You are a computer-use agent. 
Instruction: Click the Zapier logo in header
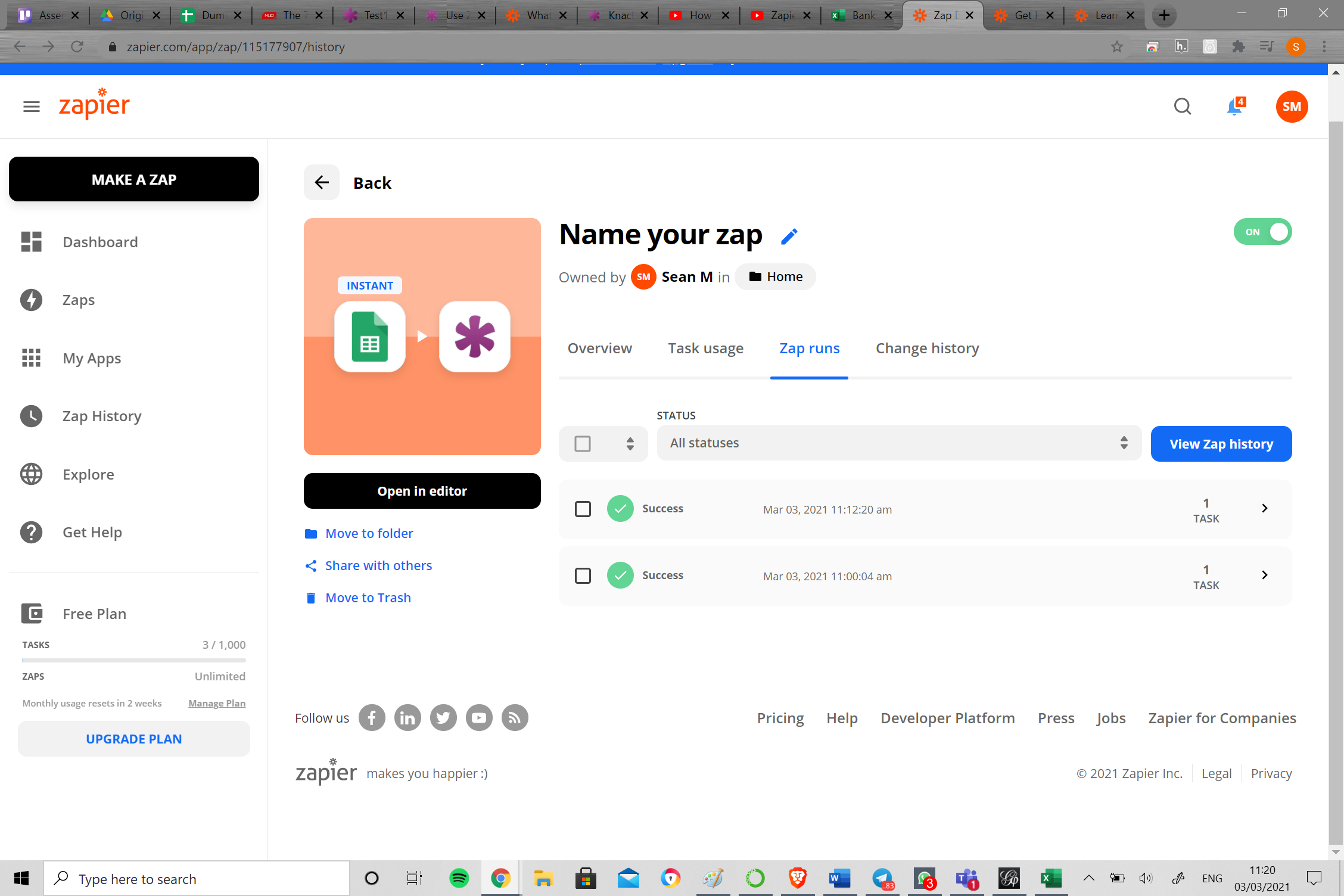click(x=94, y=104)
